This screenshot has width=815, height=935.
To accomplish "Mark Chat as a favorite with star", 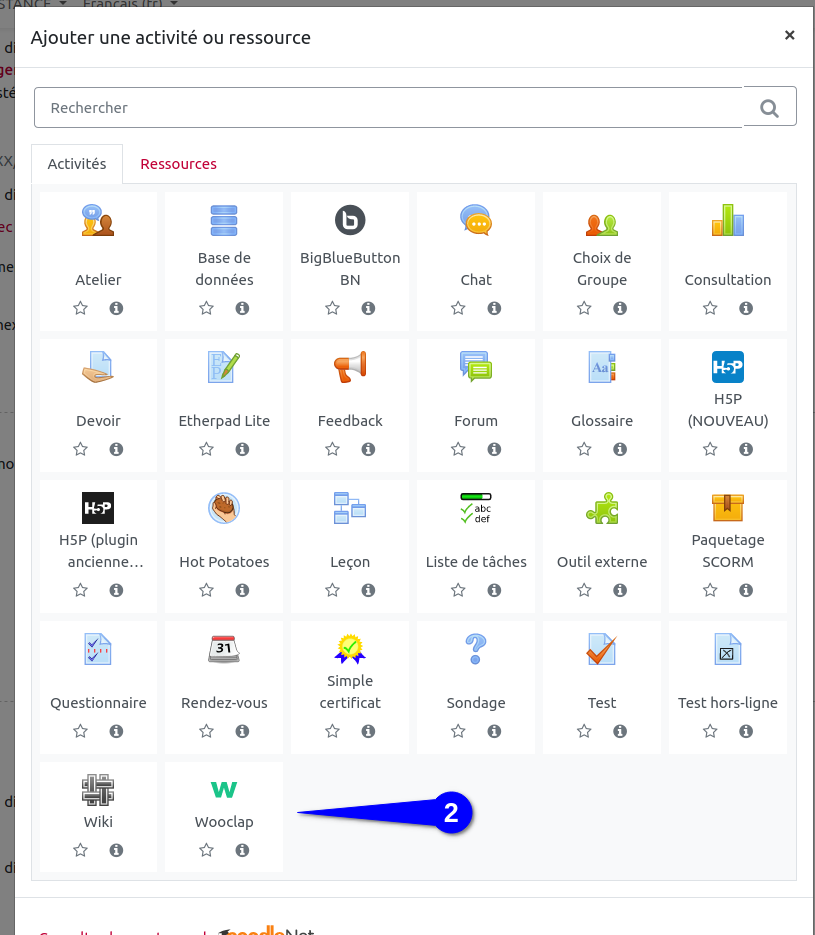I will [459, 309].
